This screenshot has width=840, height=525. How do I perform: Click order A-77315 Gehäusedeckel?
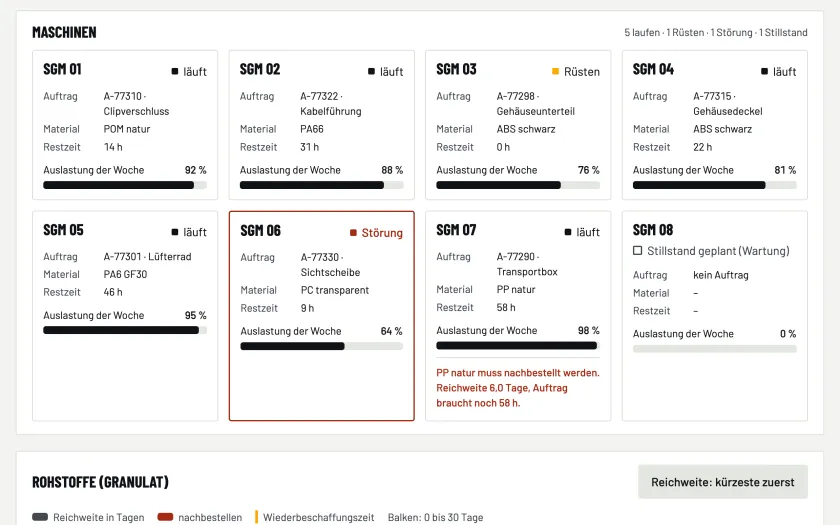click(x=728, y=103)
